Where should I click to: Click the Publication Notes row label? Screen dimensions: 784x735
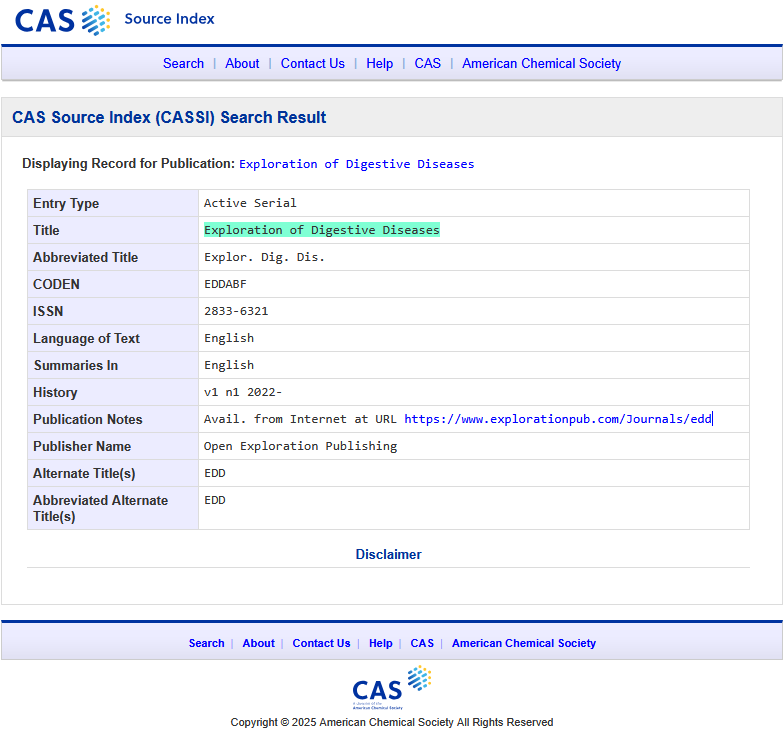click(x=88, y=420)
